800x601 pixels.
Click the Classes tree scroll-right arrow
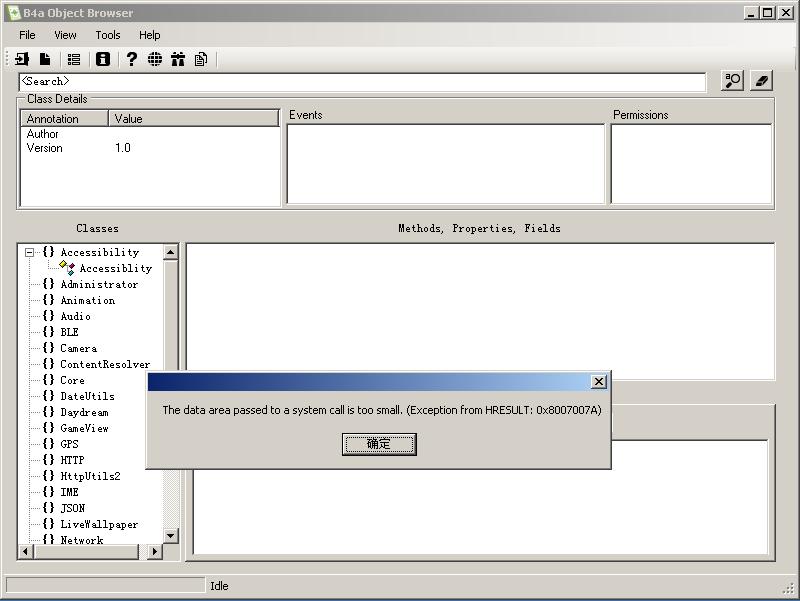155,552
